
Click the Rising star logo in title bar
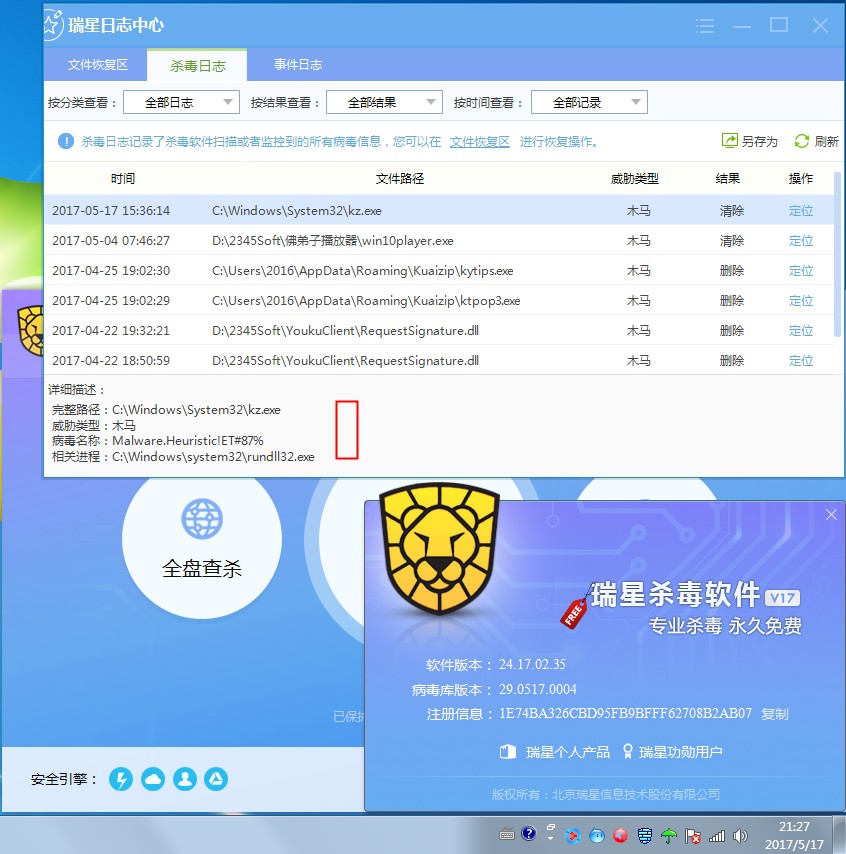coord(52,25)
